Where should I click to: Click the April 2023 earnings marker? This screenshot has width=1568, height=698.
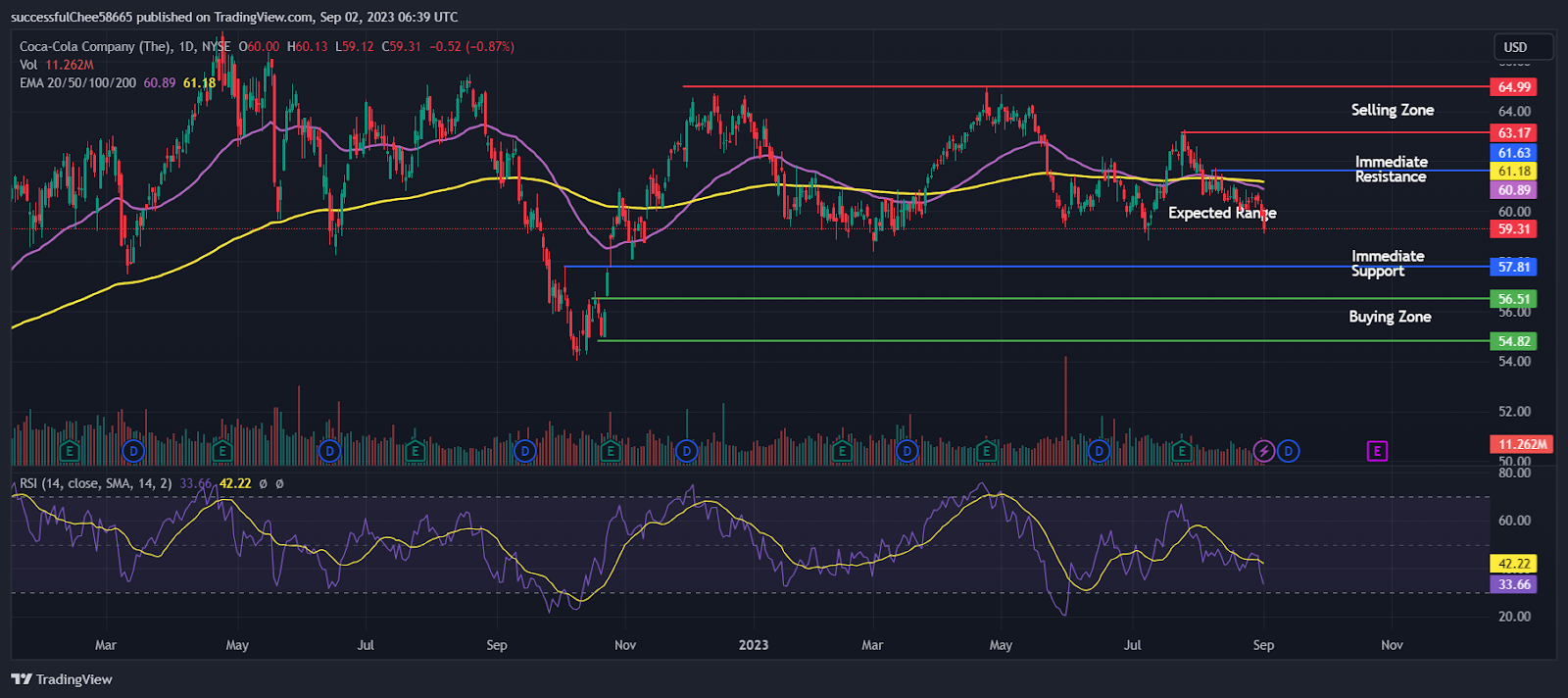point(986,451)
